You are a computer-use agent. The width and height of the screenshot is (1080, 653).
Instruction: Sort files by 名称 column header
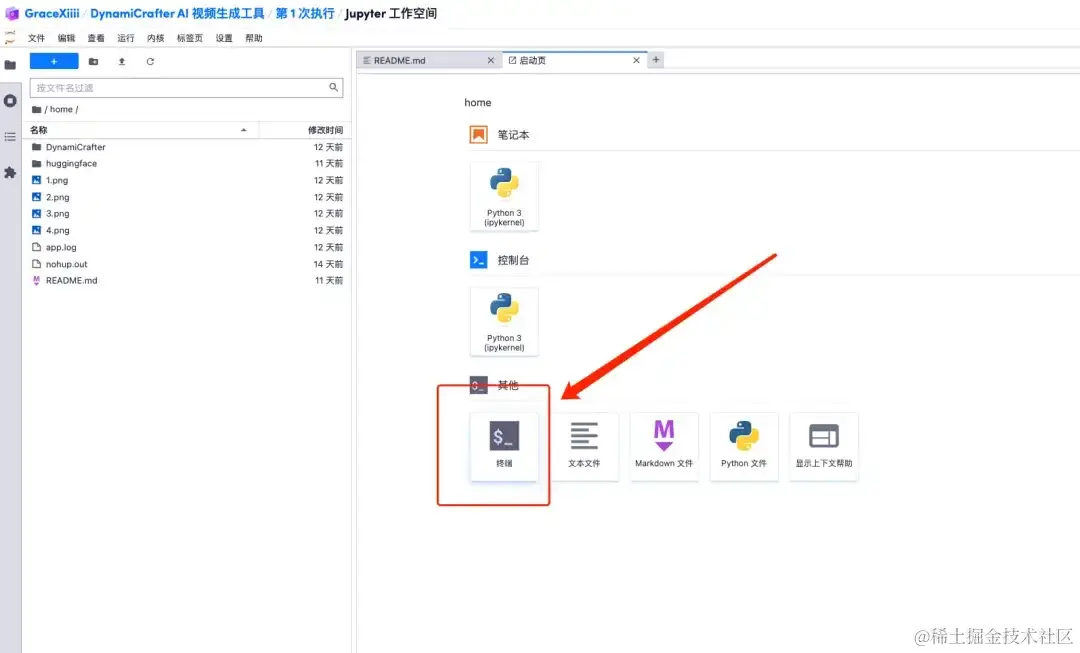click(143, 130)
